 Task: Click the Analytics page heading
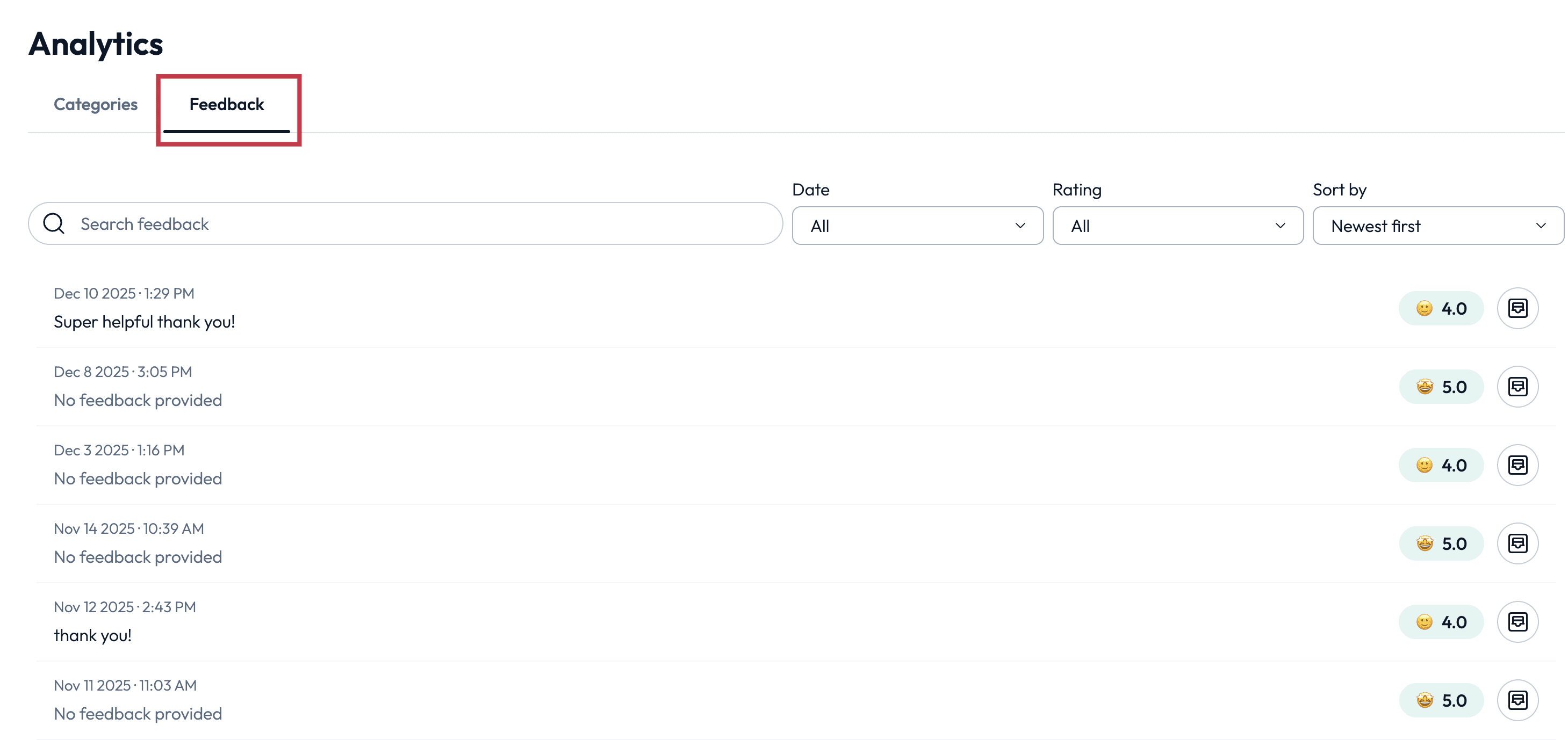(x=96, y=44)
